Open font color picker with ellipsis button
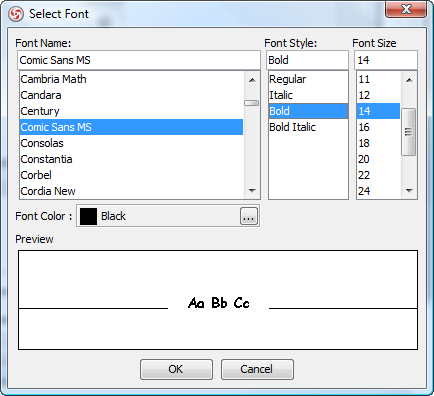Screen dimensions: 434x396 pyautogui.click(x=249, y=216)
